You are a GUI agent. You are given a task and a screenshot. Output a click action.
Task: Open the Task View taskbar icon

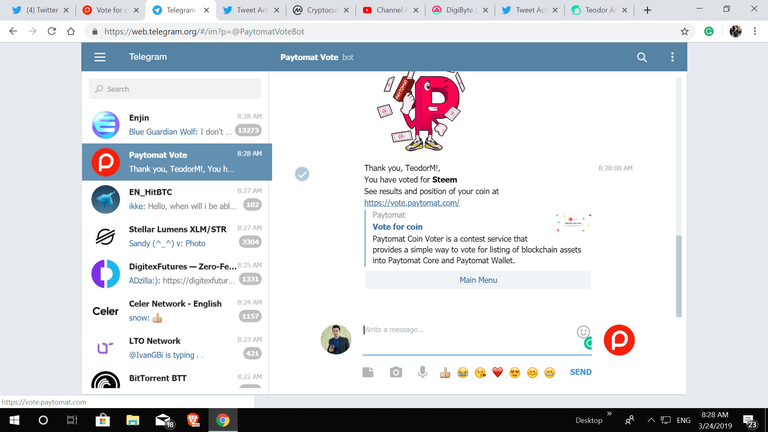(x=72, y=420)
